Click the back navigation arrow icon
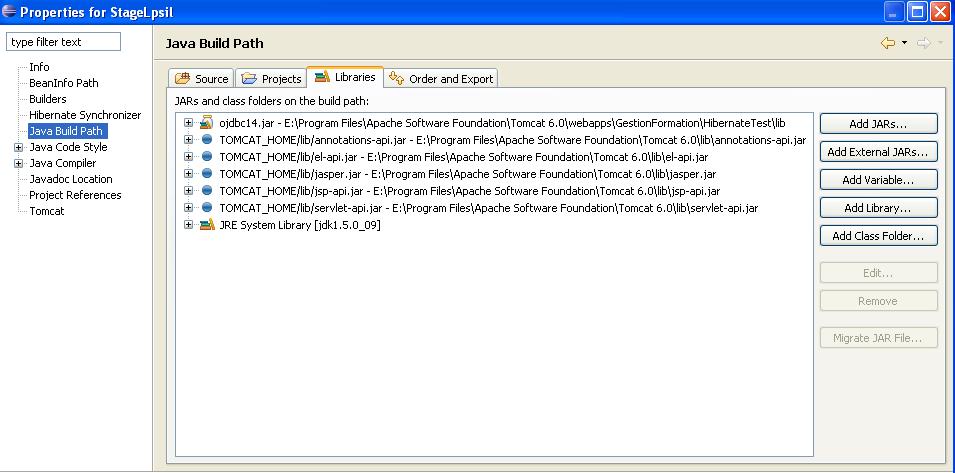Image resolution: width=955 pixels, height=473 pixels. [x=888, y=43]
